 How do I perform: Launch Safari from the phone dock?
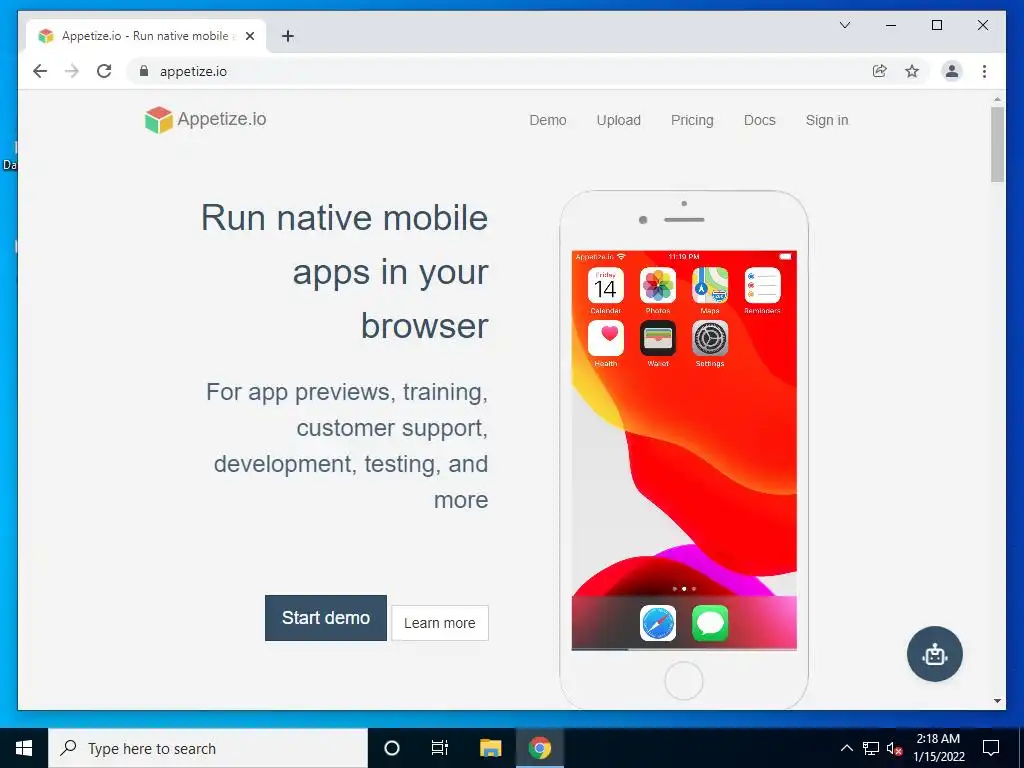[658, 623]
